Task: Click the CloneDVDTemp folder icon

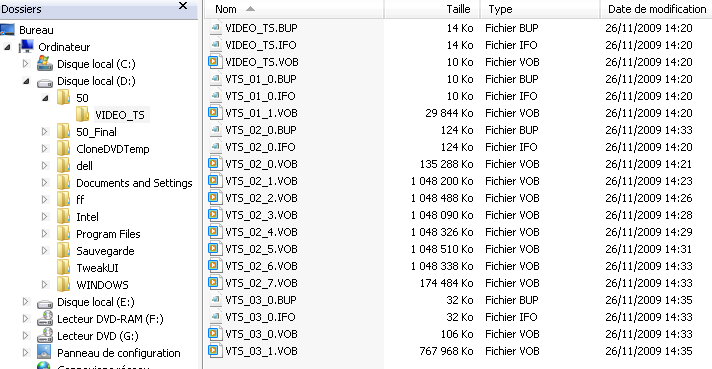Action: (x=64, y=148)
